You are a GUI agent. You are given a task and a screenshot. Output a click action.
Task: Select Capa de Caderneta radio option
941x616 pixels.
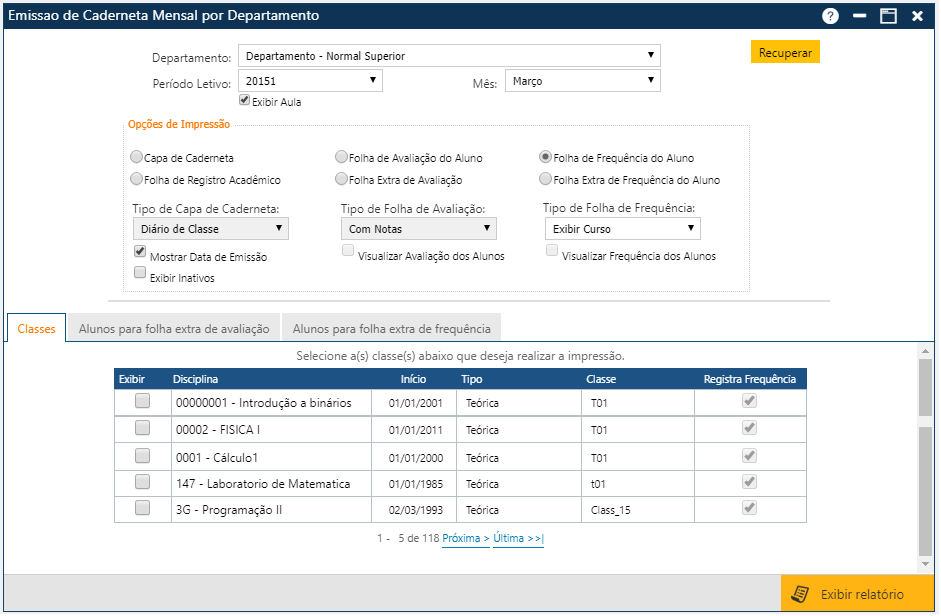pos(137,157)
